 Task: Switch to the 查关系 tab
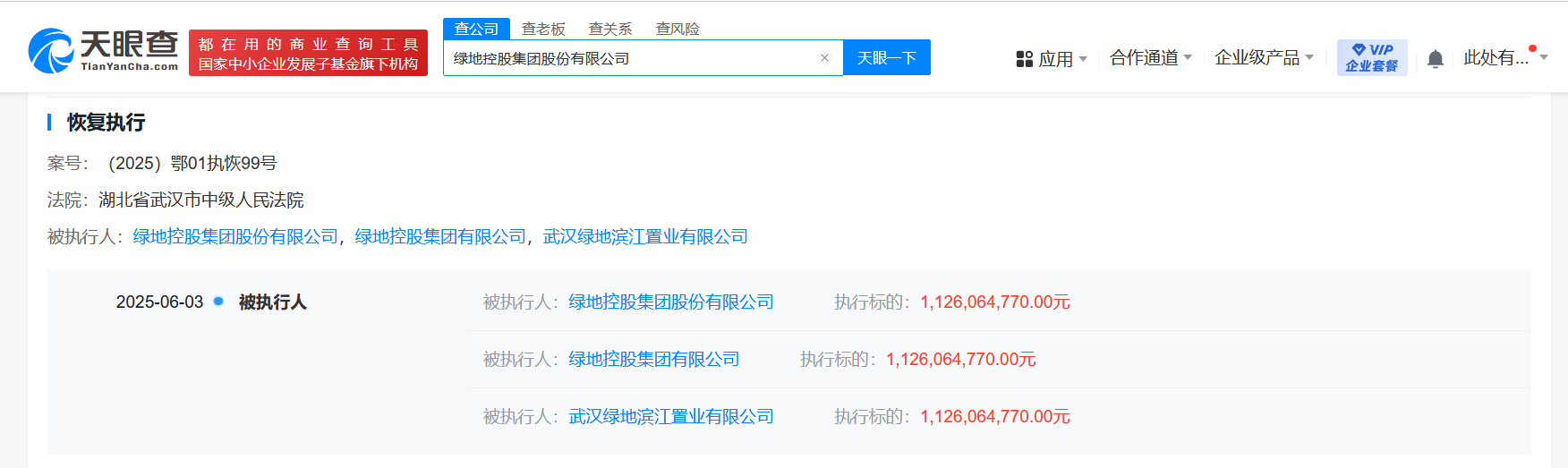[610, 29]
